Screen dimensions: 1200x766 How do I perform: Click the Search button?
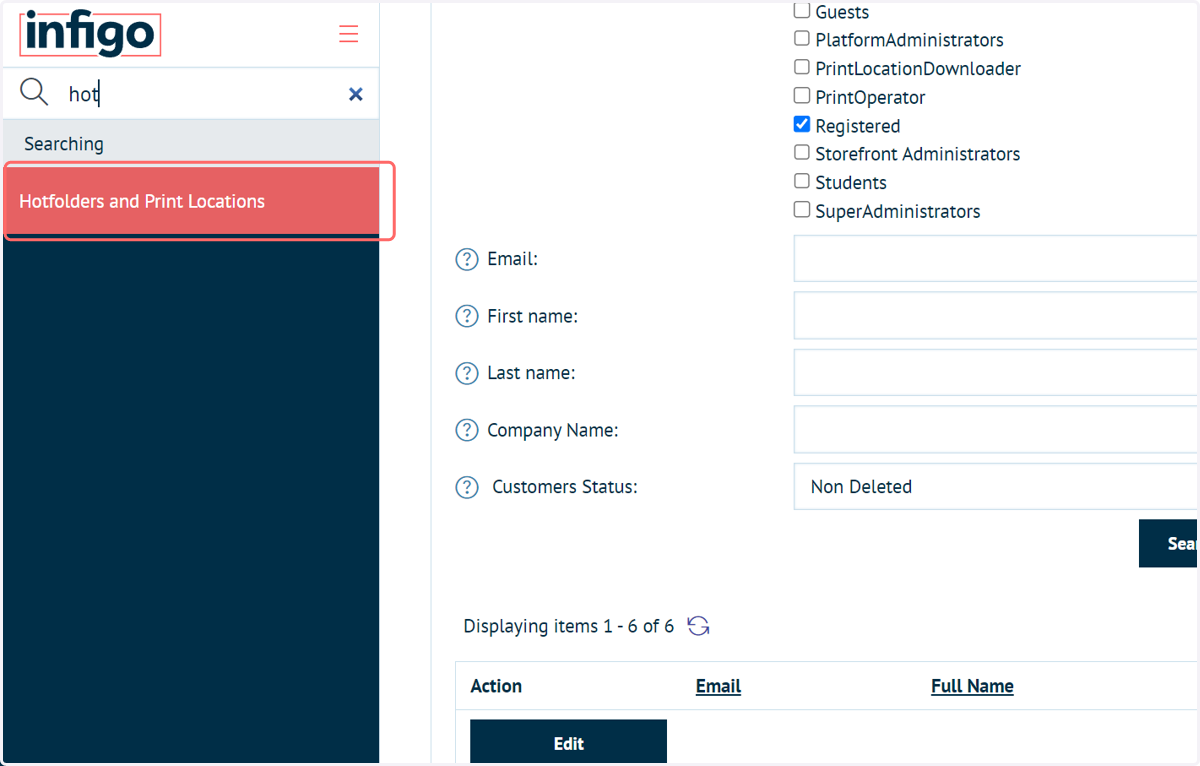pyautogui.click(x=1169, y=544)
